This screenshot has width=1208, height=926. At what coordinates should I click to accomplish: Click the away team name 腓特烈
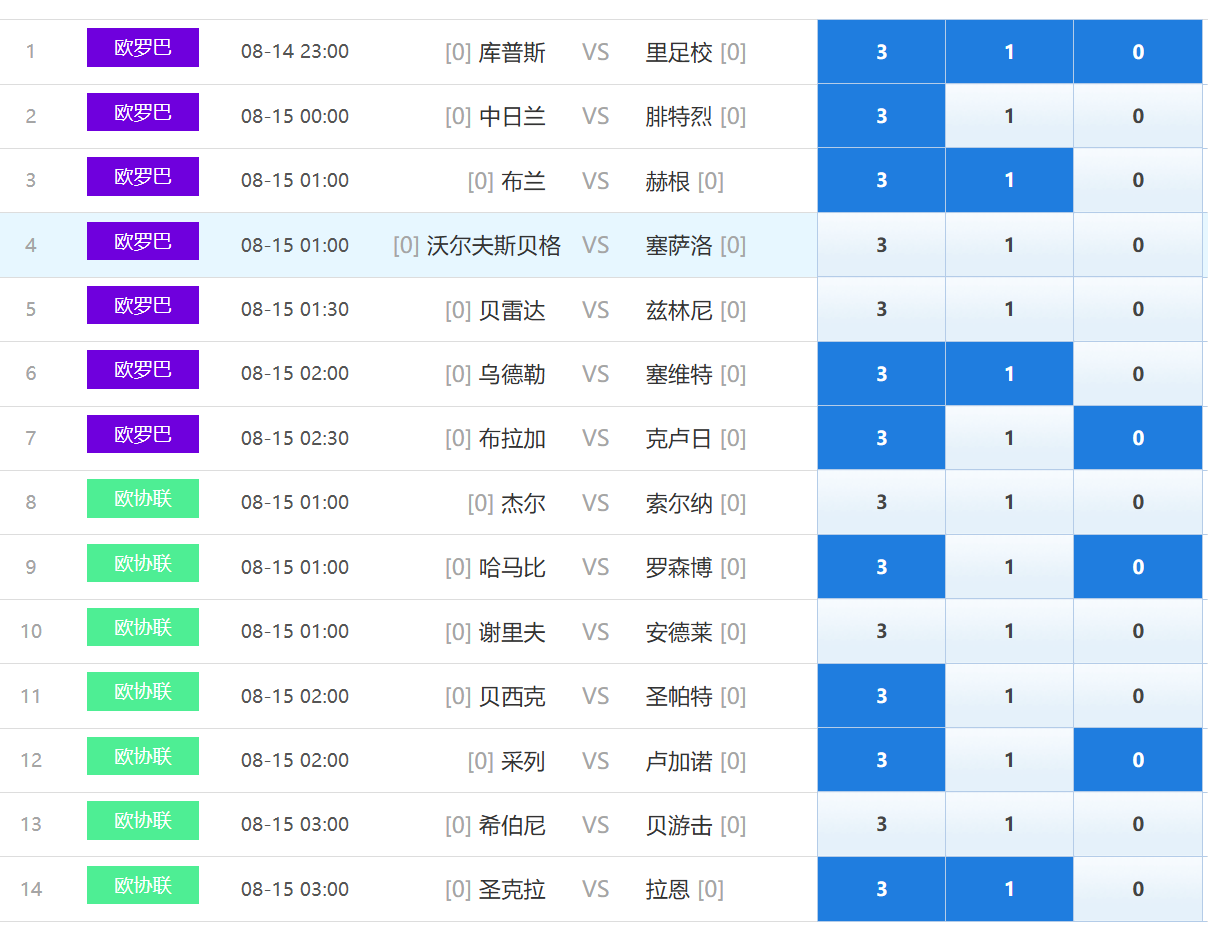(x=679, y=116)
